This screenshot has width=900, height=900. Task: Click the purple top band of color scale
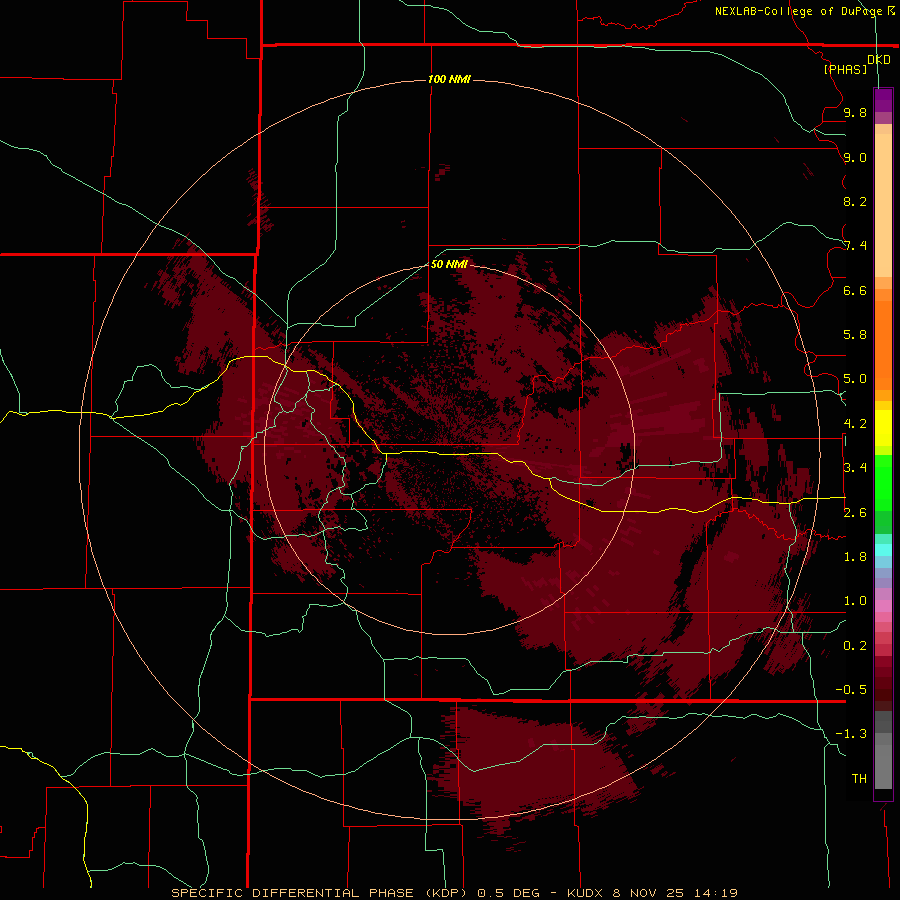pos(883,100)
